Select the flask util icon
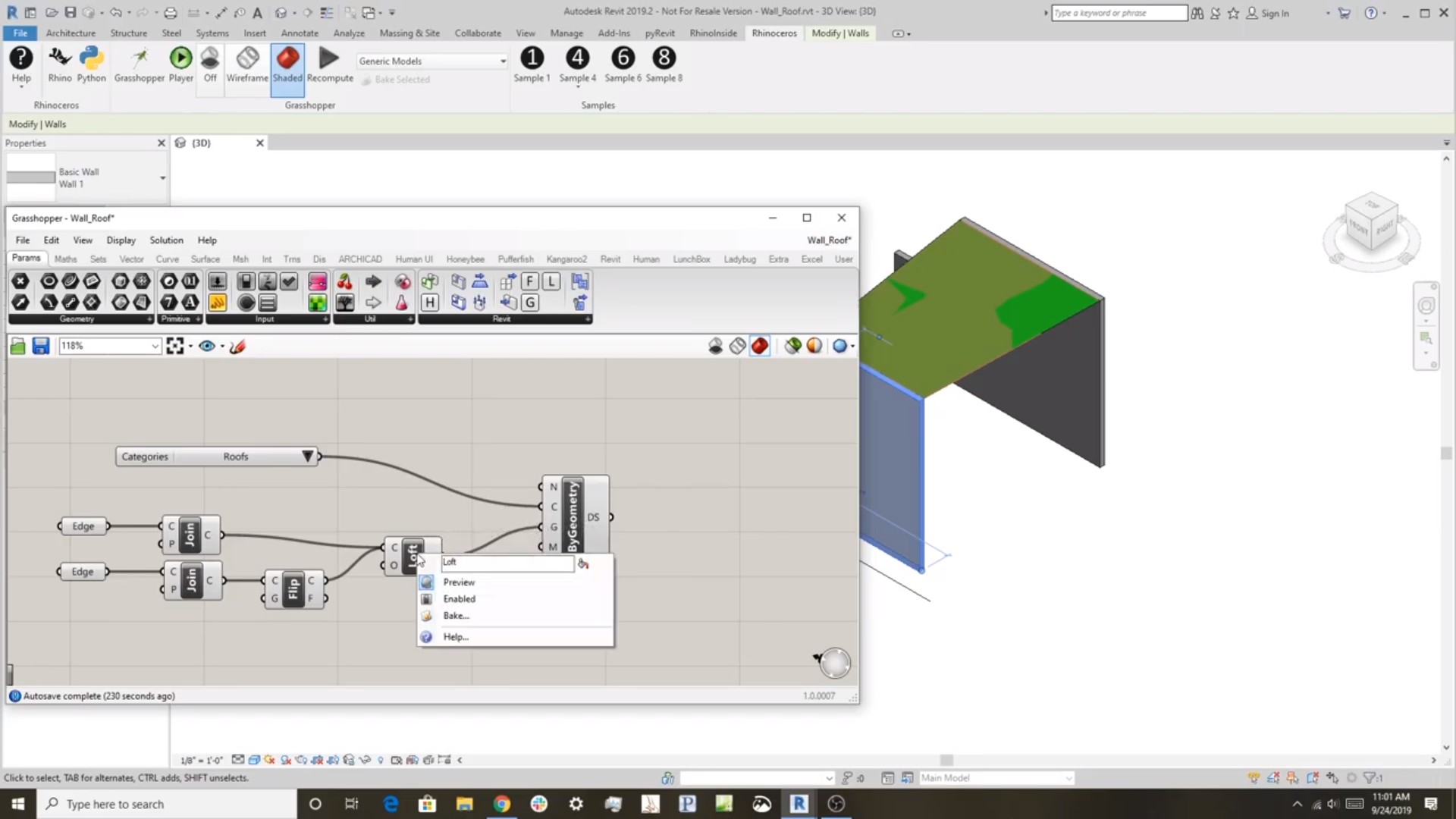1456x819 pixels. [402, 303]
